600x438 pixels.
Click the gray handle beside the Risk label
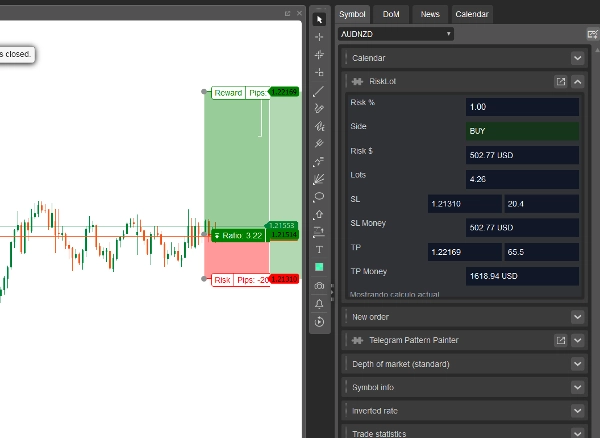click(x=204, y=279)
